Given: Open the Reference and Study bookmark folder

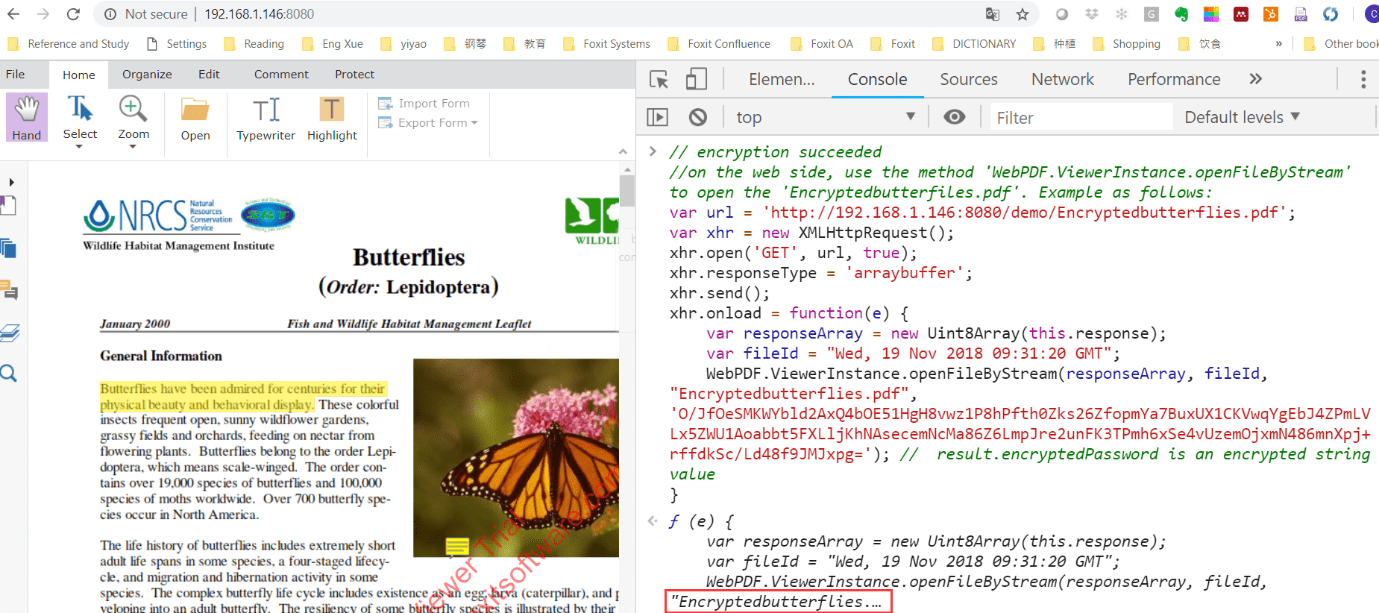Looking at the screenshot, I should click(68, 44).
